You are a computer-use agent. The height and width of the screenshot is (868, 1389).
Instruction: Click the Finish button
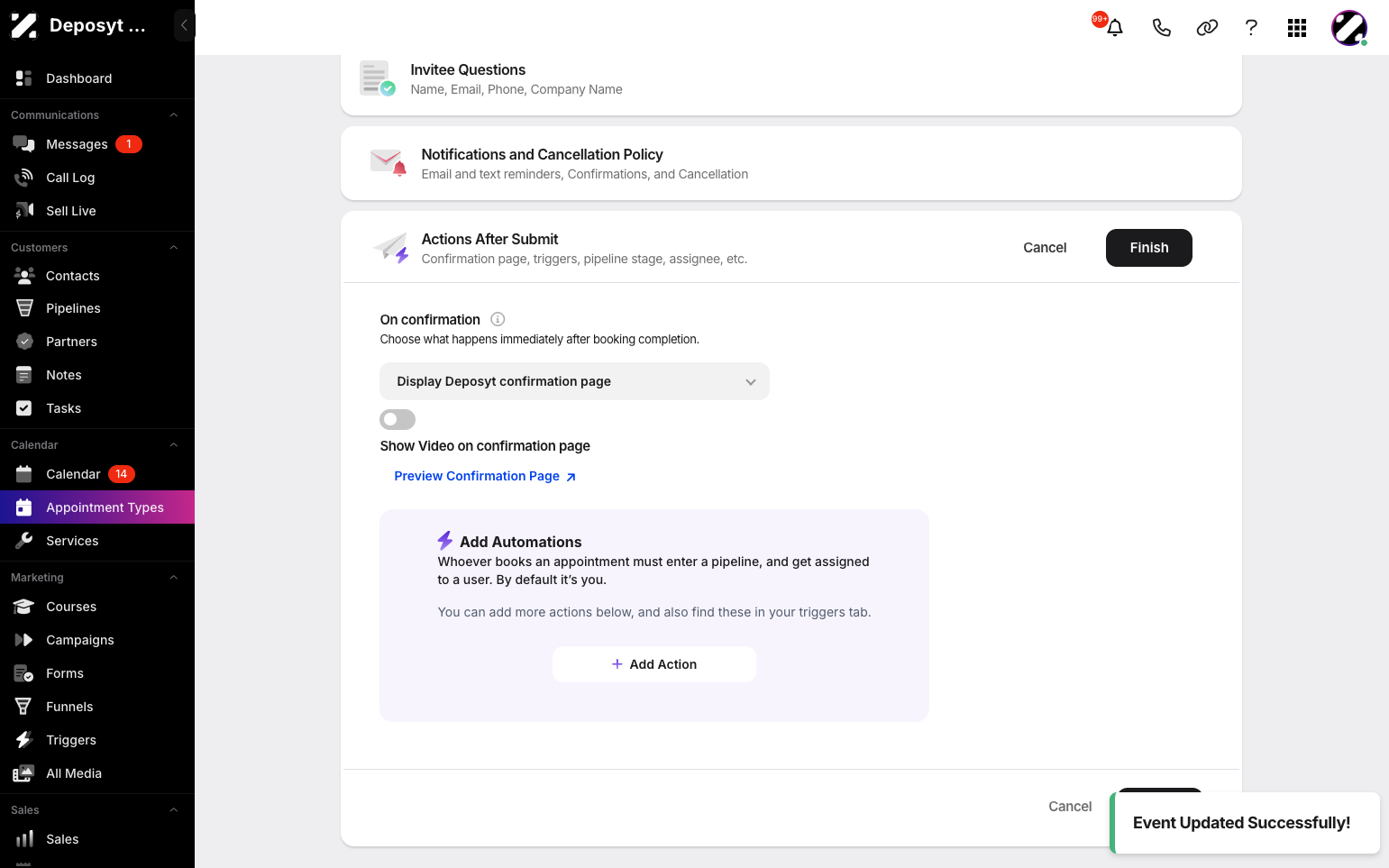(1149, 248)
